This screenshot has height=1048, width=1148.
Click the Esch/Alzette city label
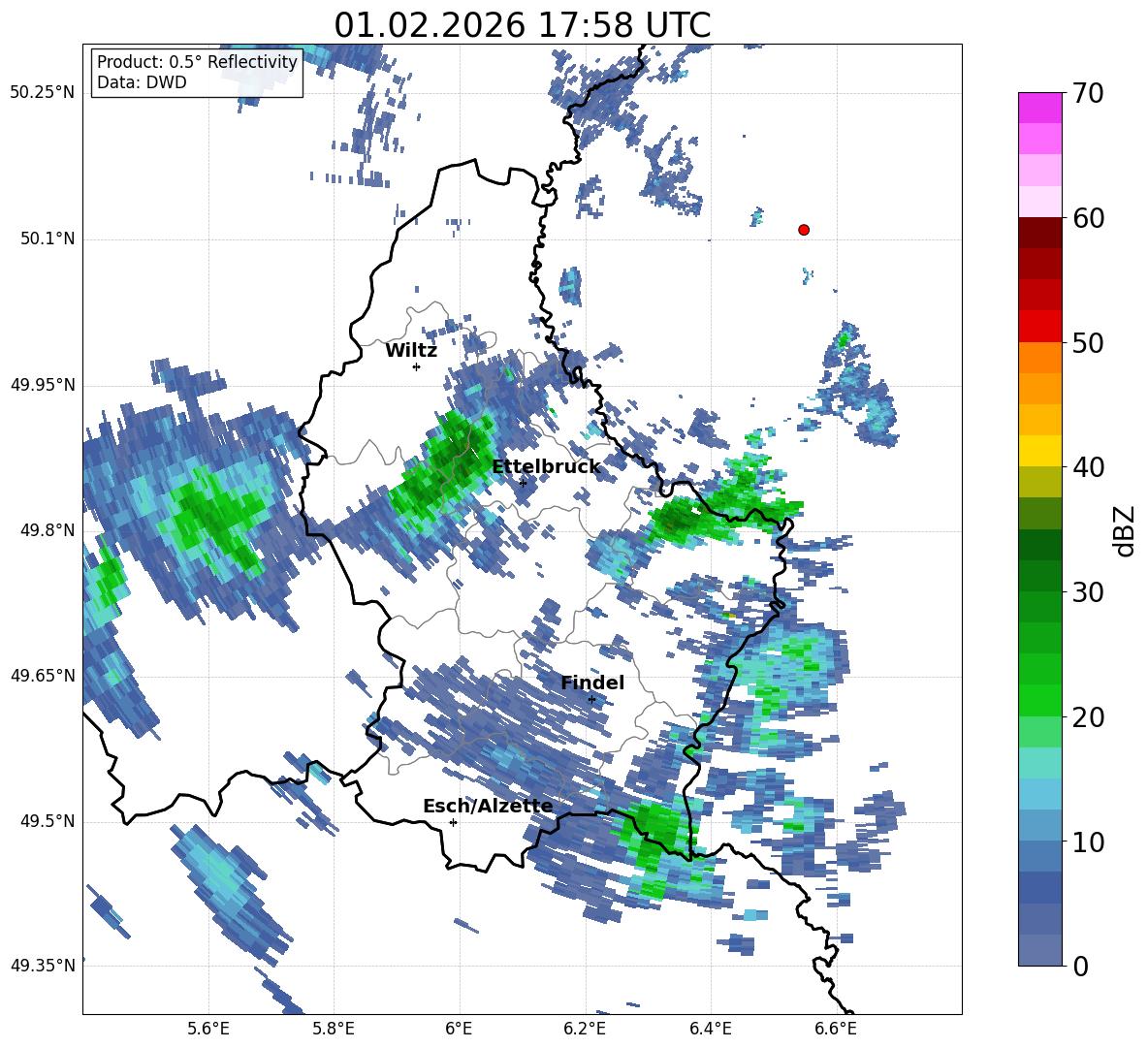pyautogui.click(x=488, y=806)
